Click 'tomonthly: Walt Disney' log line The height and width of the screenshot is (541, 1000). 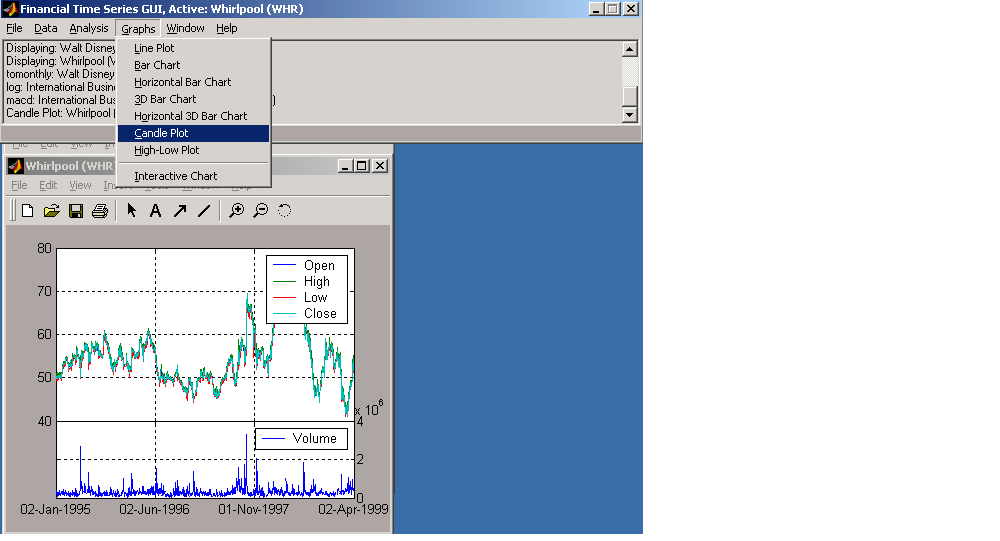(61, 74)
